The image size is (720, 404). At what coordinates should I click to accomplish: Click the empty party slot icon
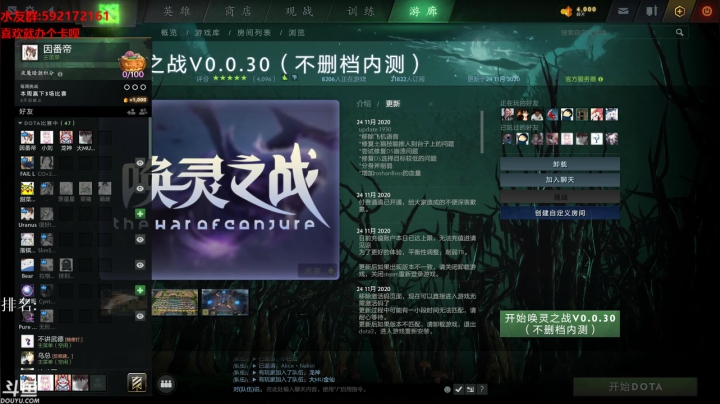click(x=98, y=382)
